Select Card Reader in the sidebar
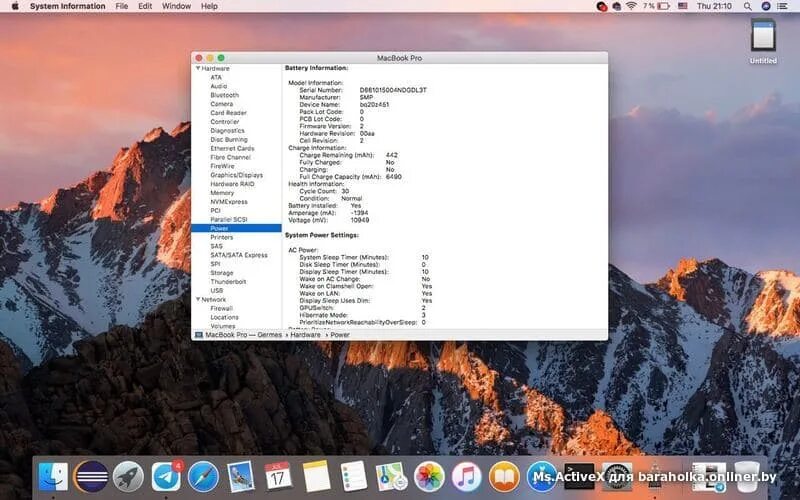 [229, 113]
